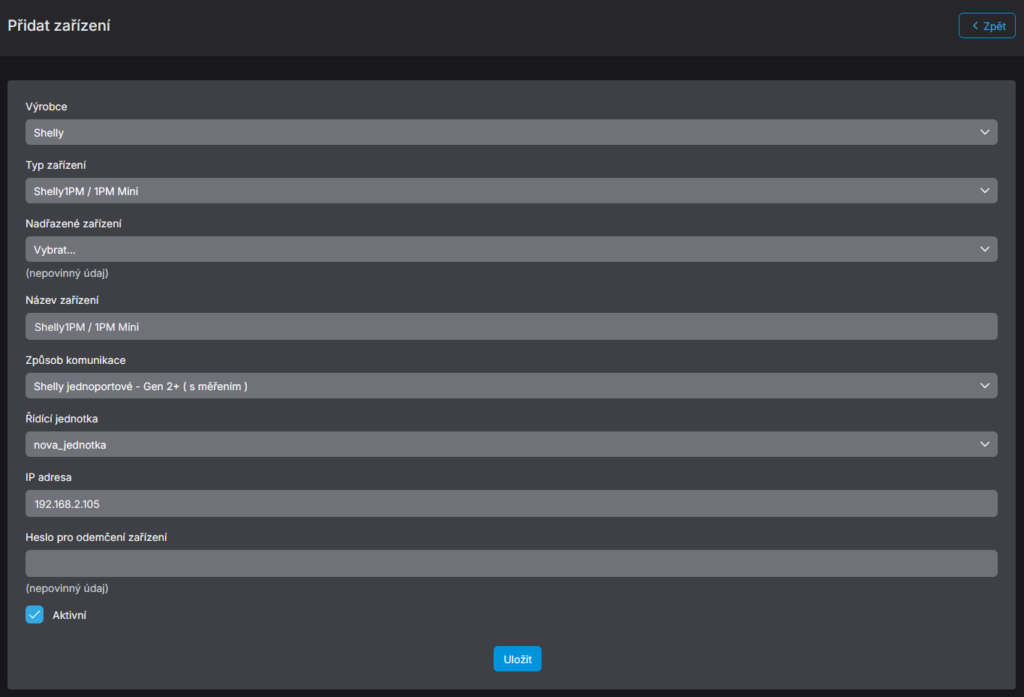
Task: Open the nova_jednotka control unit dropdown
Action: [x=500, y=444]
